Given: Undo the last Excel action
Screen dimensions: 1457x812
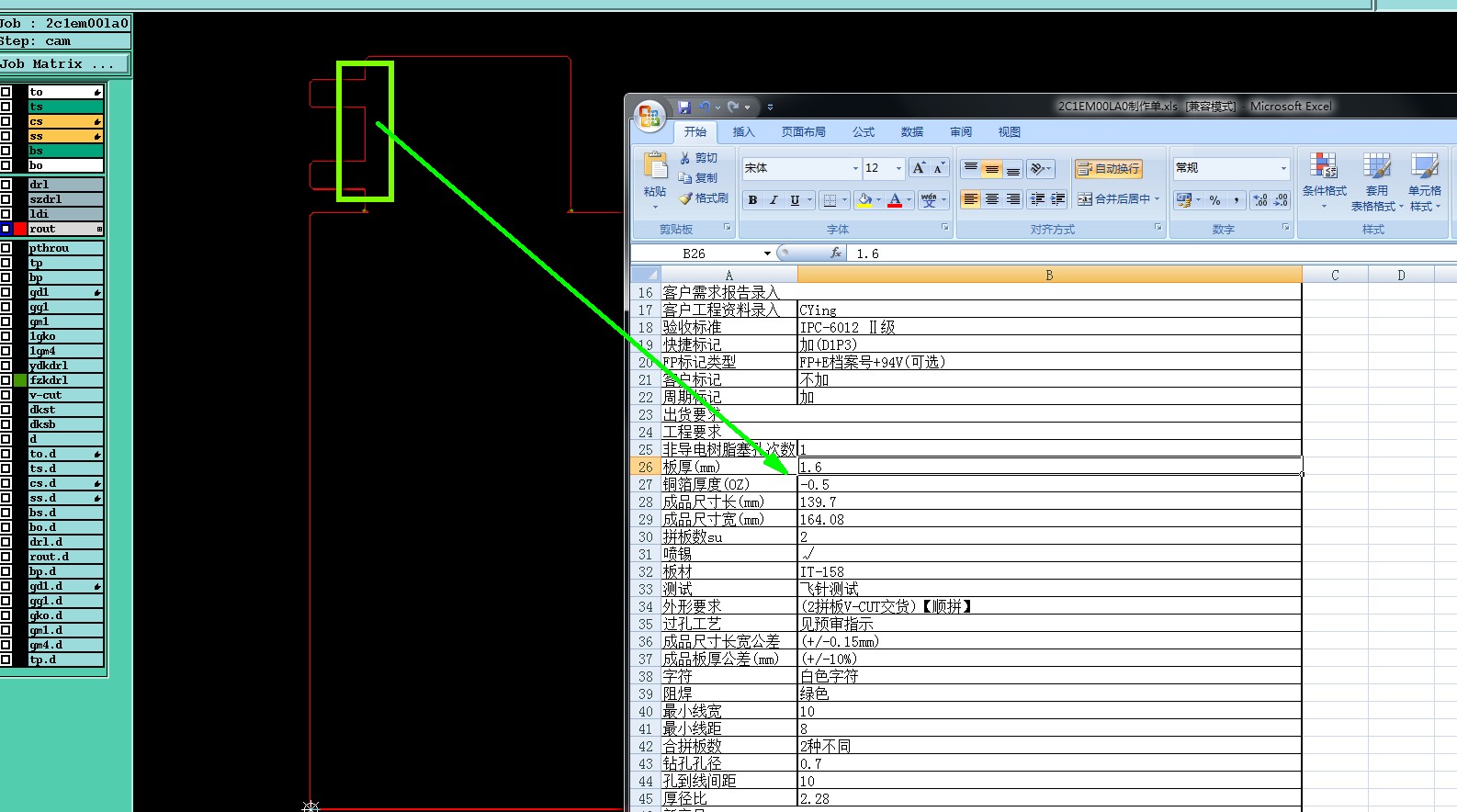Looking at the screenshot, I should [x=705, y=107].
